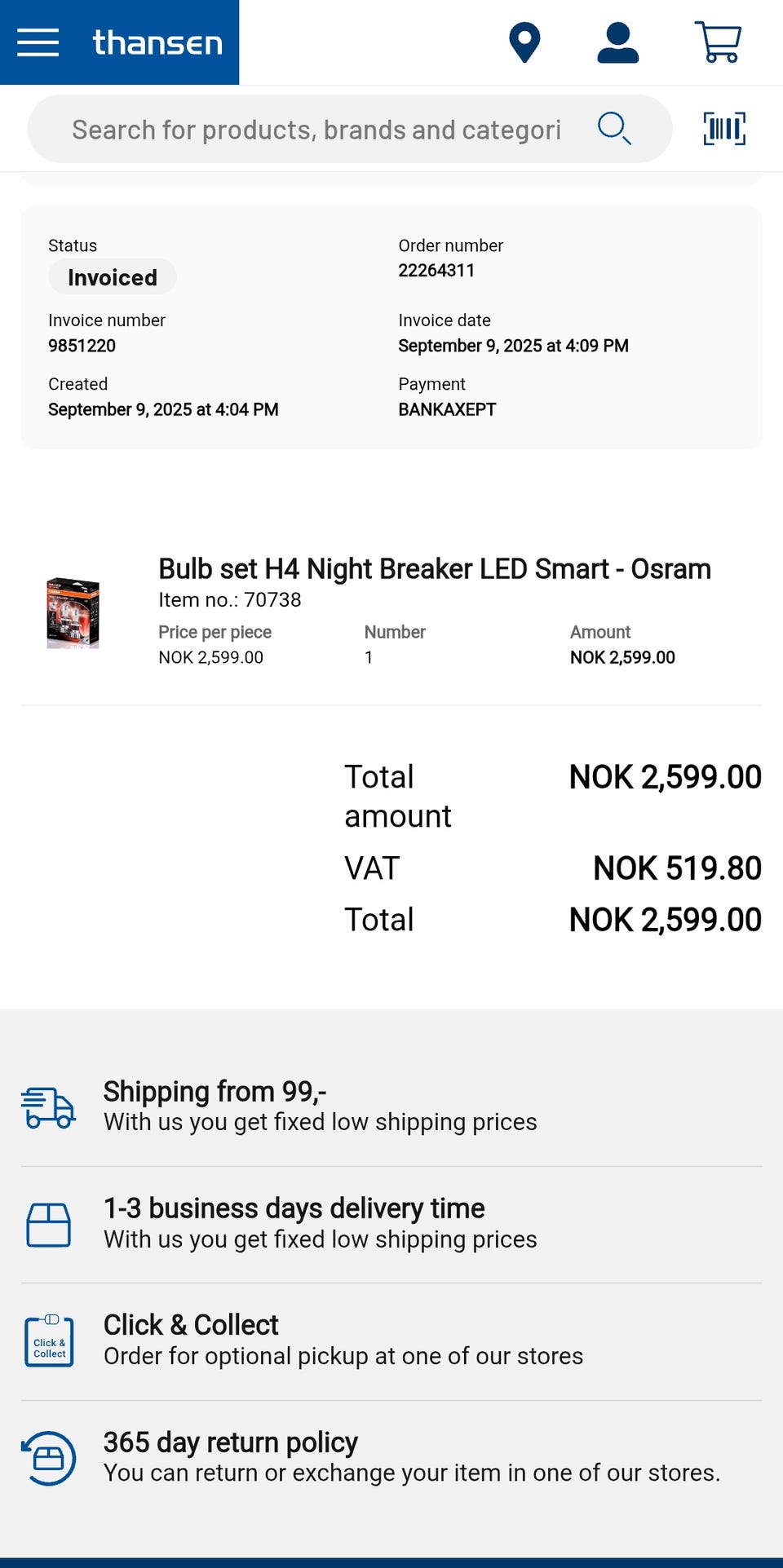The height and width of the screenshot is (1568, 783).
Task: Open the hamburger navigation menu
Action: (38, 42)
